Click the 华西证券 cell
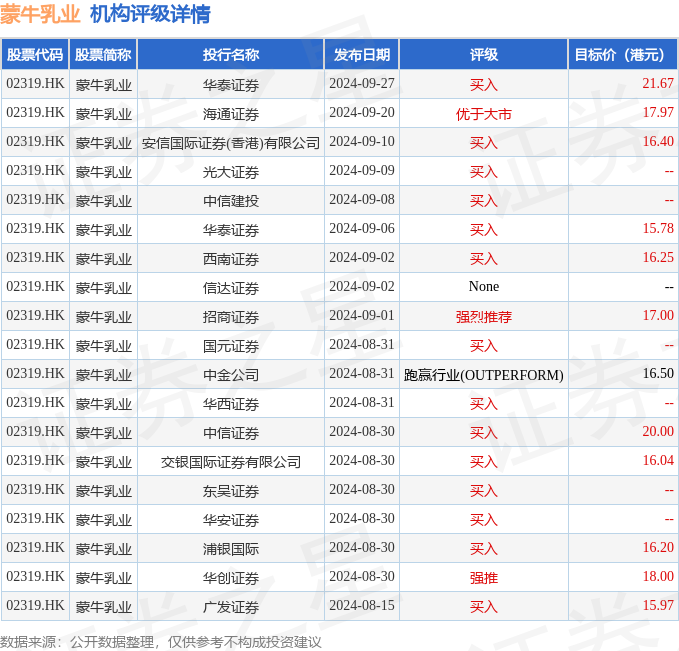This screenshot has height=651, width=679. (x=231, y=404)
